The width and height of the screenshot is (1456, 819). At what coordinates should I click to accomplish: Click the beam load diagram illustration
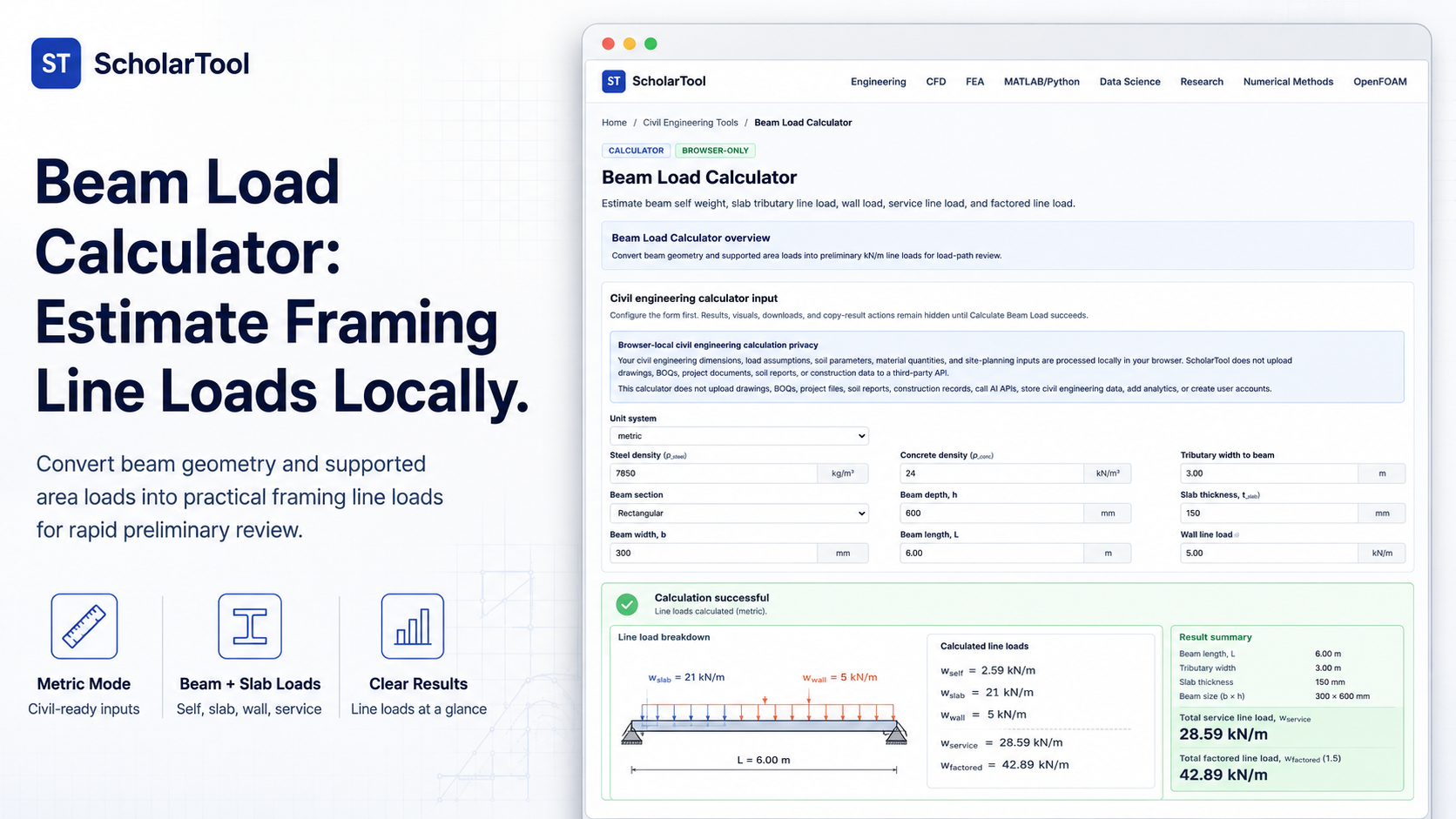pos(764,722)
